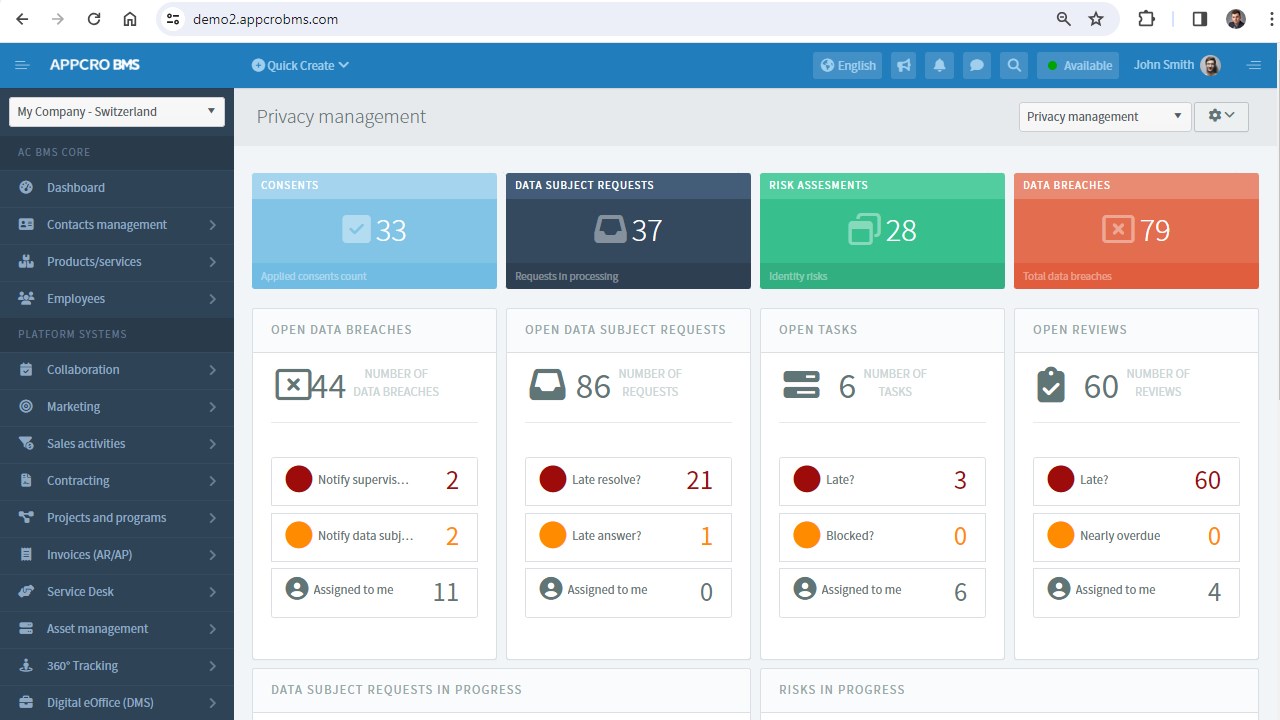
Task: Click the Asset management icon
Action: (x=26, y=628)
